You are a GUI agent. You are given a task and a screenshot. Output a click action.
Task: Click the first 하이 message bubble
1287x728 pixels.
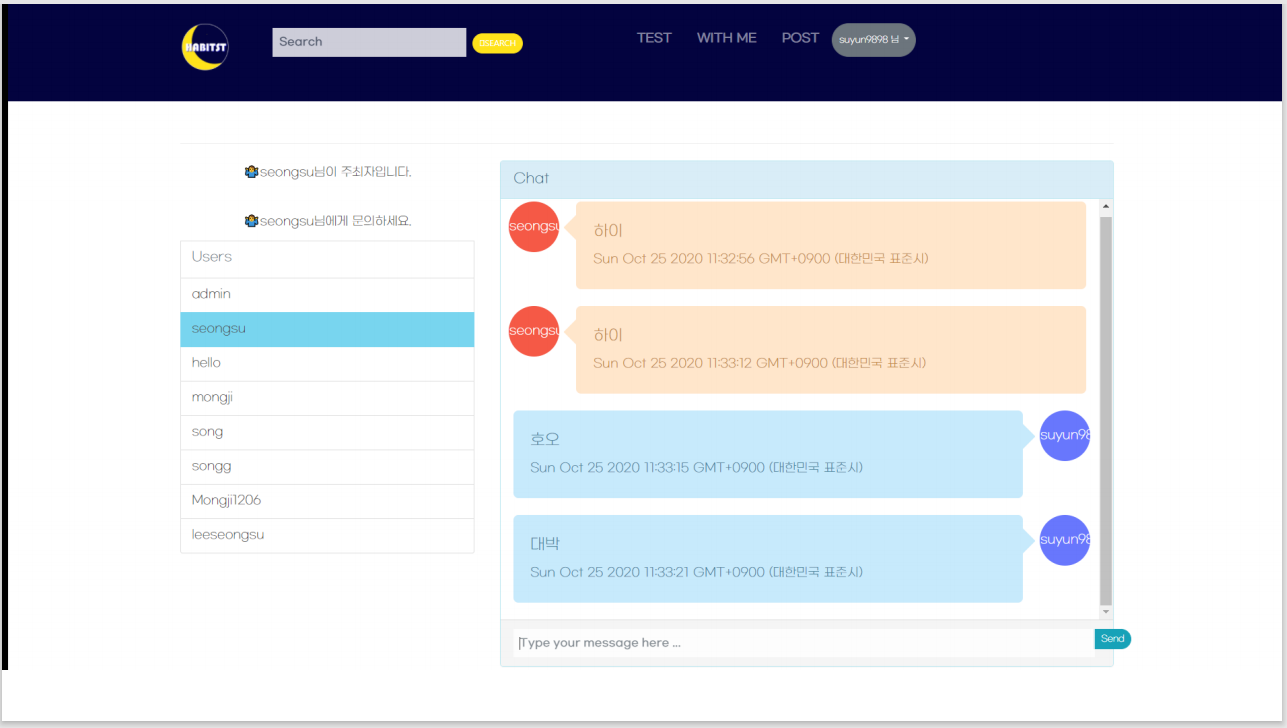tap(831, 245)
